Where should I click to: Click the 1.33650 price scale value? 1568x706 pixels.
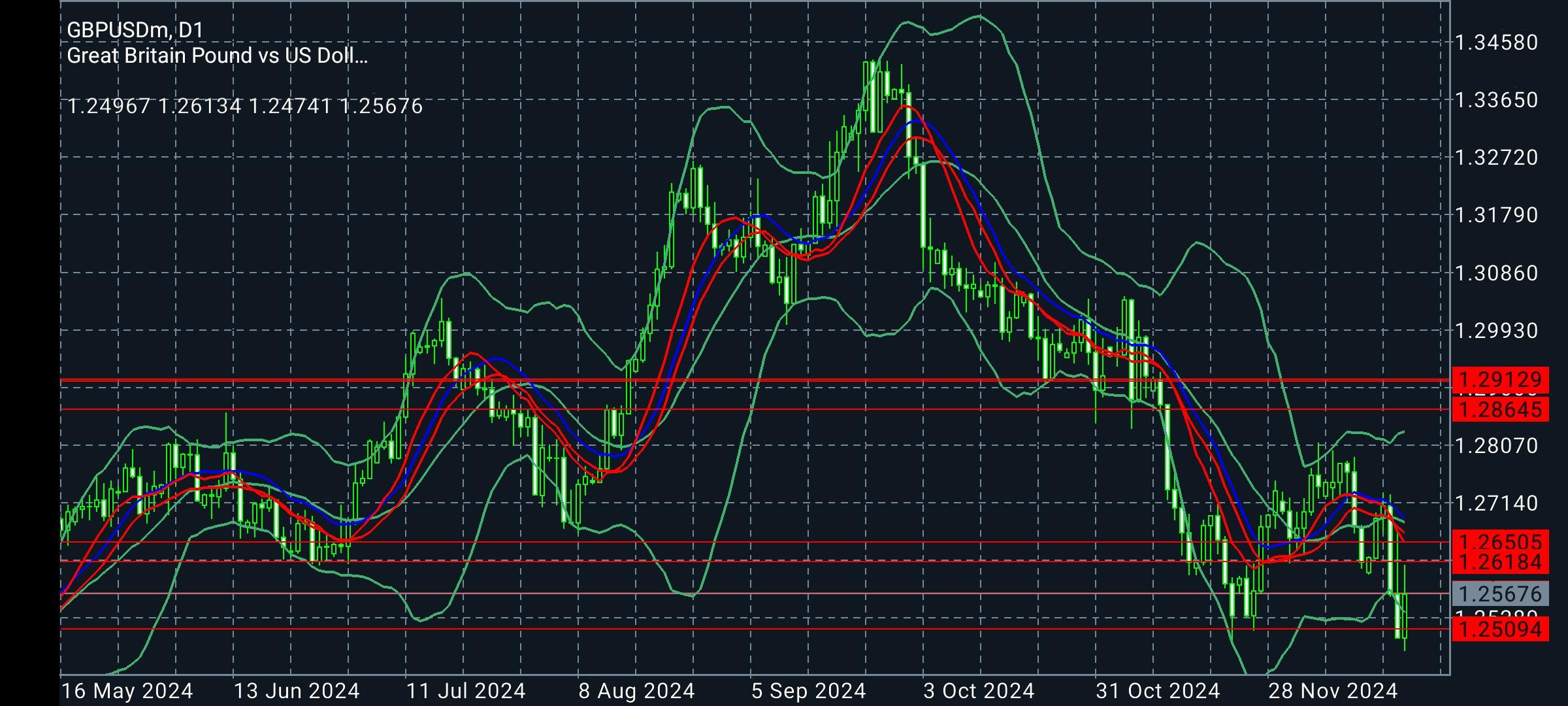1496,101
